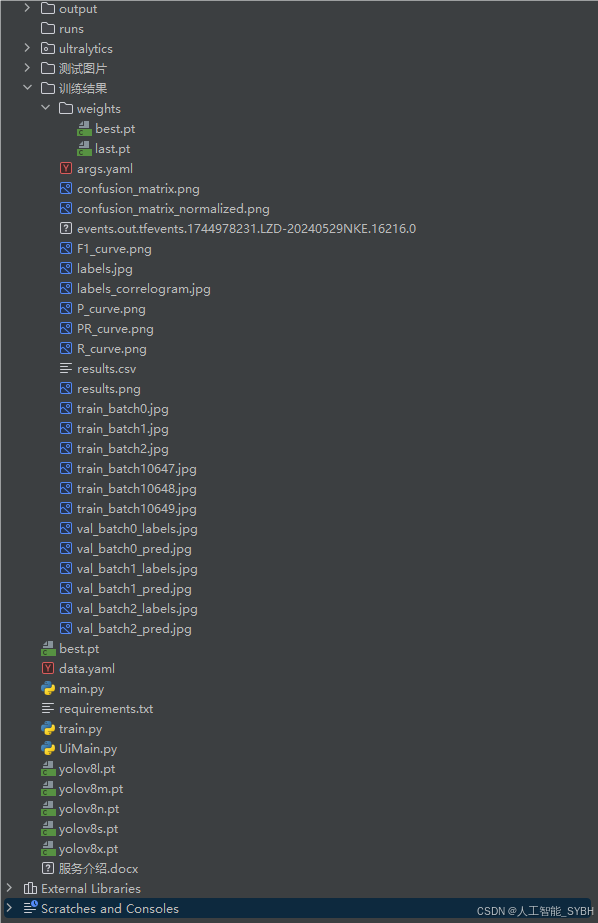Click the yolov8n.pt file icon
This screenshot has height=923, width=598.
click(x=48, y=808)
